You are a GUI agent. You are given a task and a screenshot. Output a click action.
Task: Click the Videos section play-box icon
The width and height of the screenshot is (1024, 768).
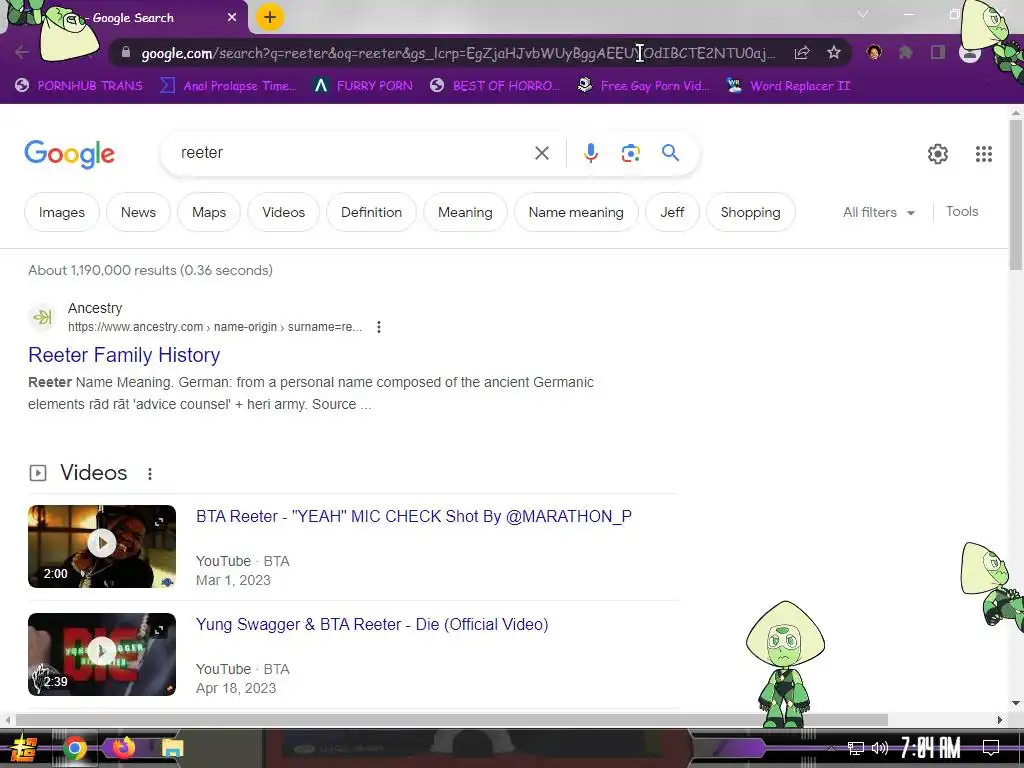38,473
